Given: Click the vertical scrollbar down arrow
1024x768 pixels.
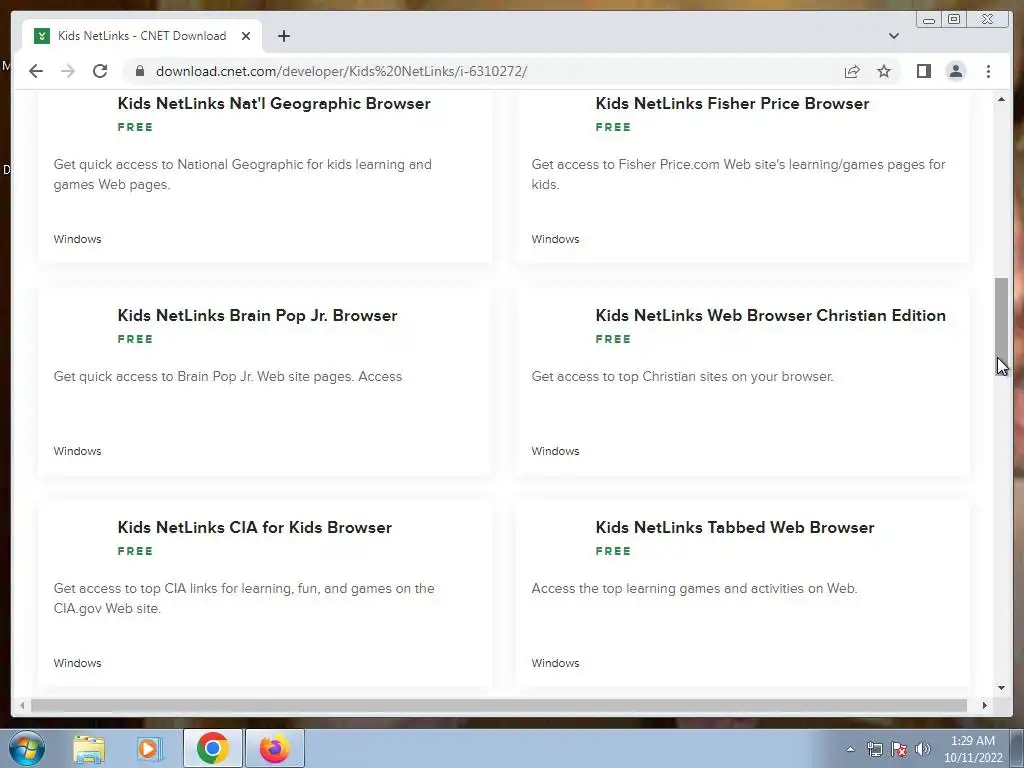Looking at the screenshot, I should pyautogui.click(x=1001, y=688).
